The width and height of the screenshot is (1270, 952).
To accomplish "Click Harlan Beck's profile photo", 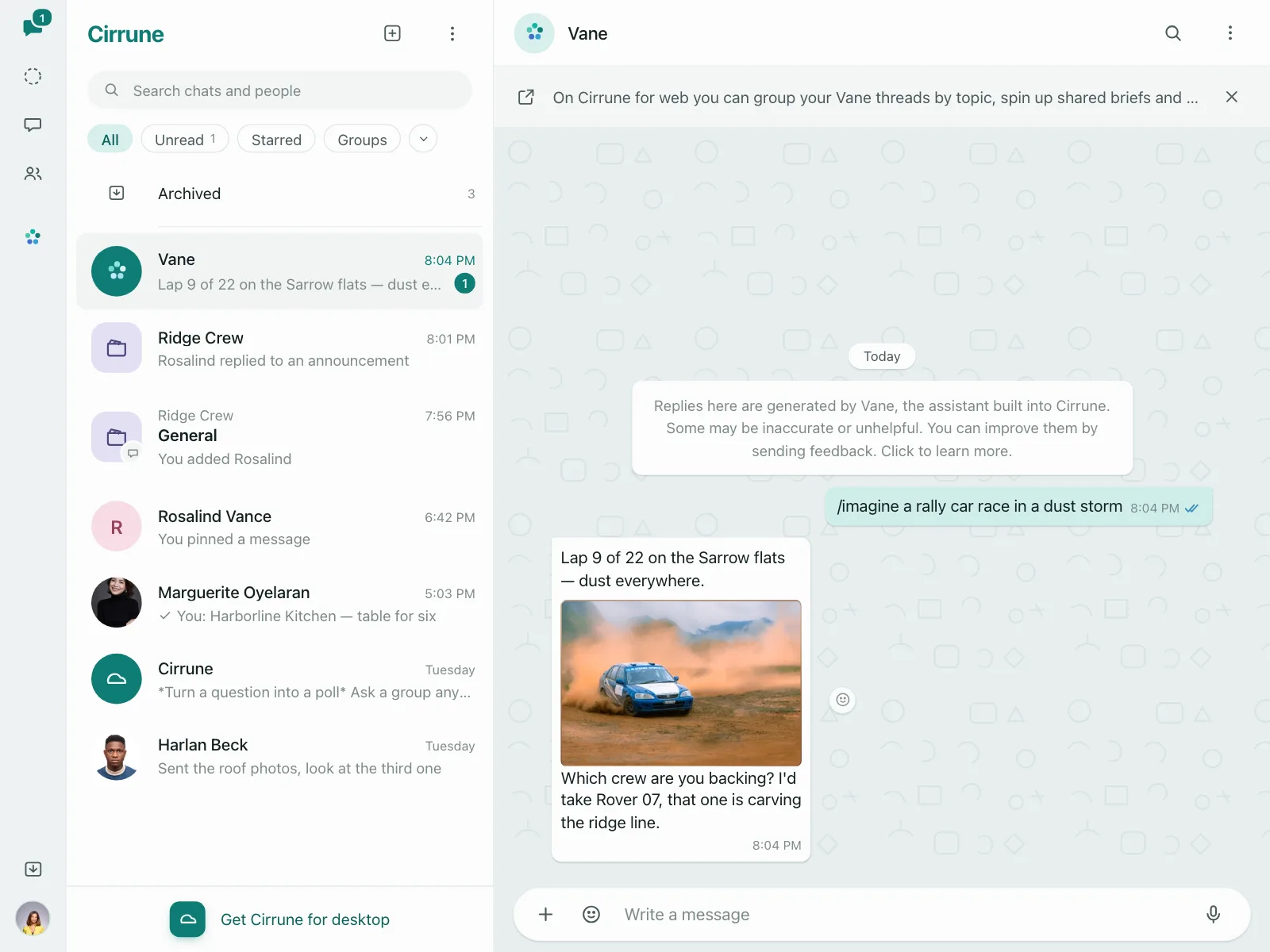I will pos(117,755).
